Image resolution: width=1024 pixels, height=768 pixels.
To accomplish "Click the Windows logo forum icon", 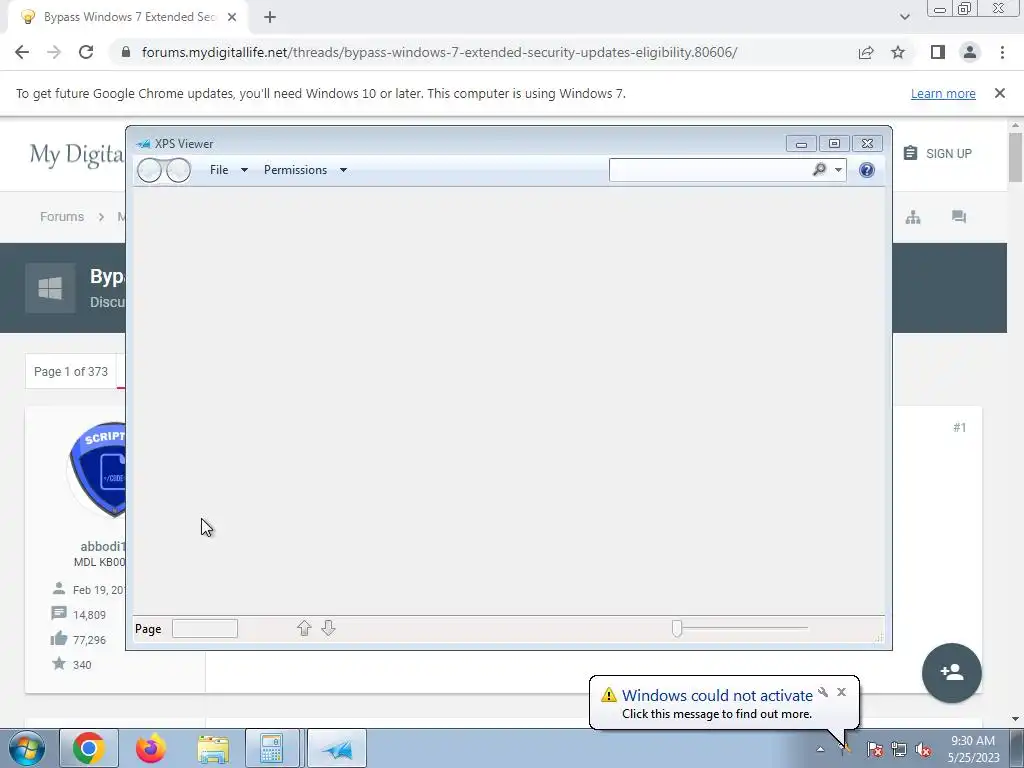I will (x=50, y=288).
